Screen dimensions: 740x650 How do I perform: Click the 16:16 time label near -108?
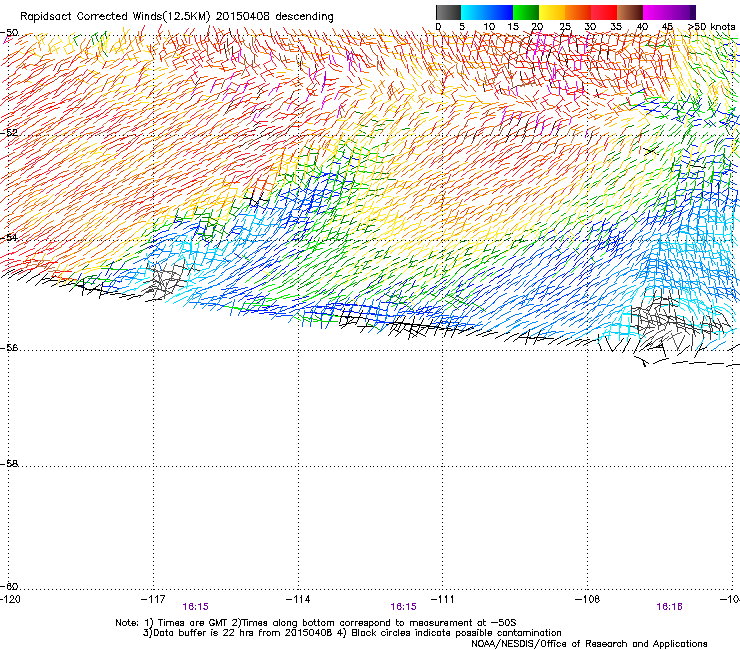669,607
